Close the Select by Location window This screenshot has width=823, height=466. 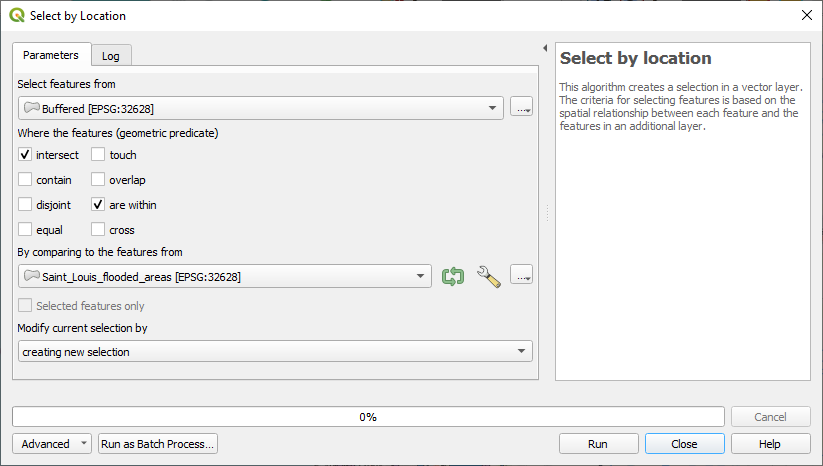tap(806, 16)
